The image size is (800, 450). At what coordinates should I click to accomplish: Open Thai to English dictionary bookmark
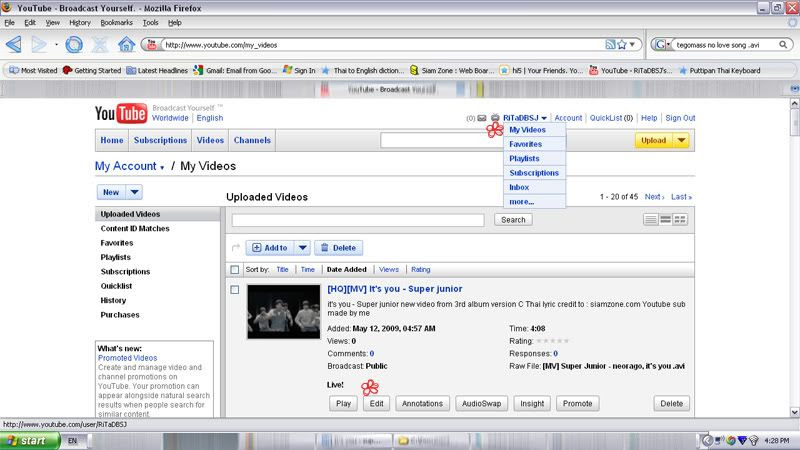363,70
